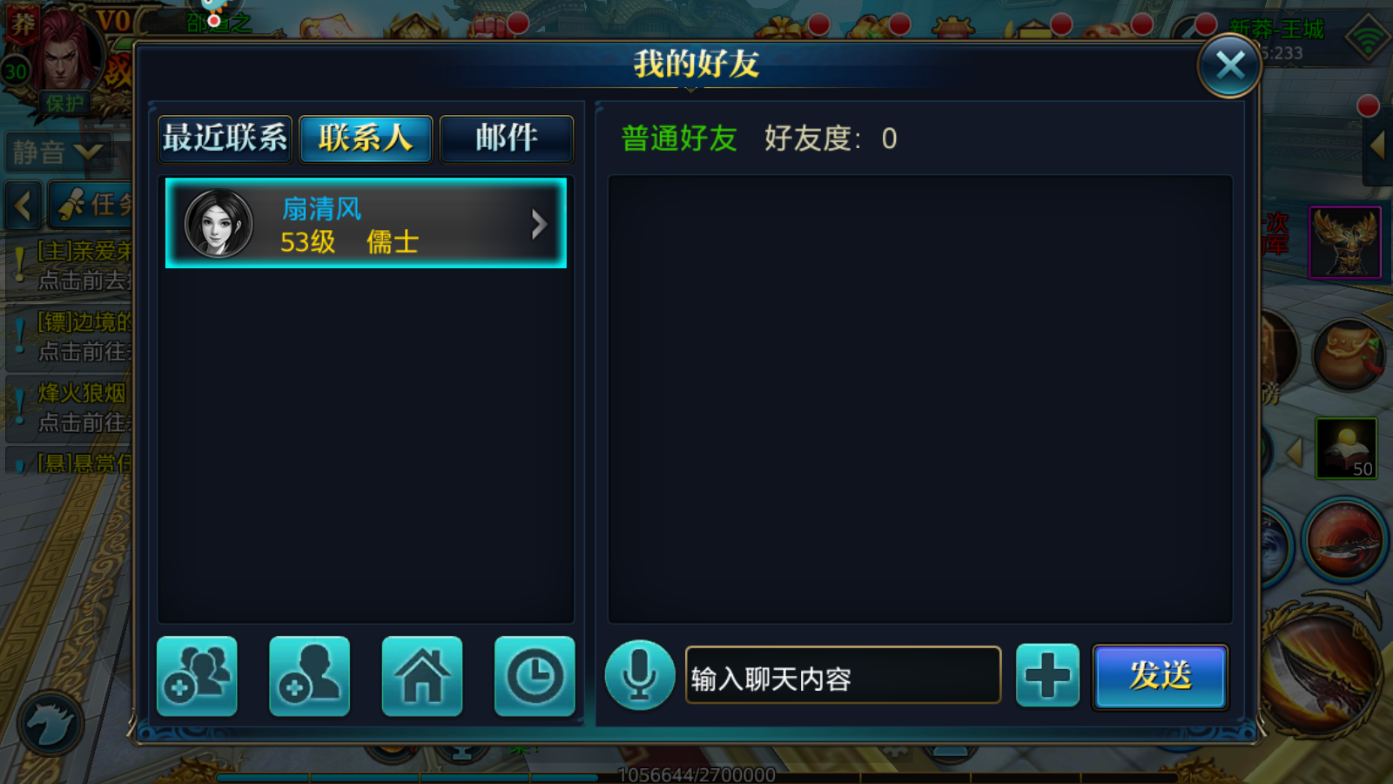Image resolution: width=1393 pixels, height=784 pixels.
Task: Tap the add single friend icon
Action: pos(309,676)
